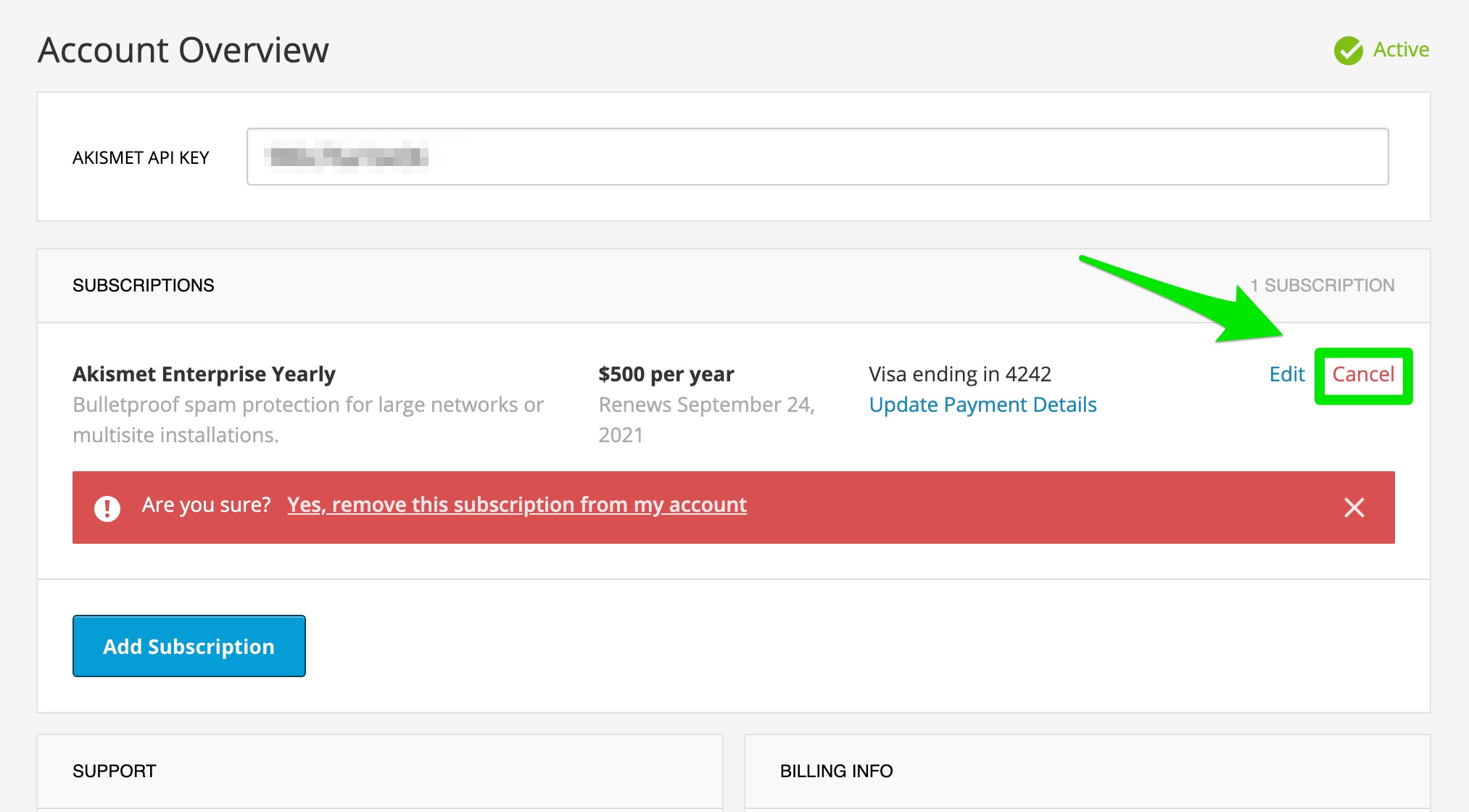Select the SUPPORT panel header
This screenshot has height=812, width=1469.
pos(115,771)
